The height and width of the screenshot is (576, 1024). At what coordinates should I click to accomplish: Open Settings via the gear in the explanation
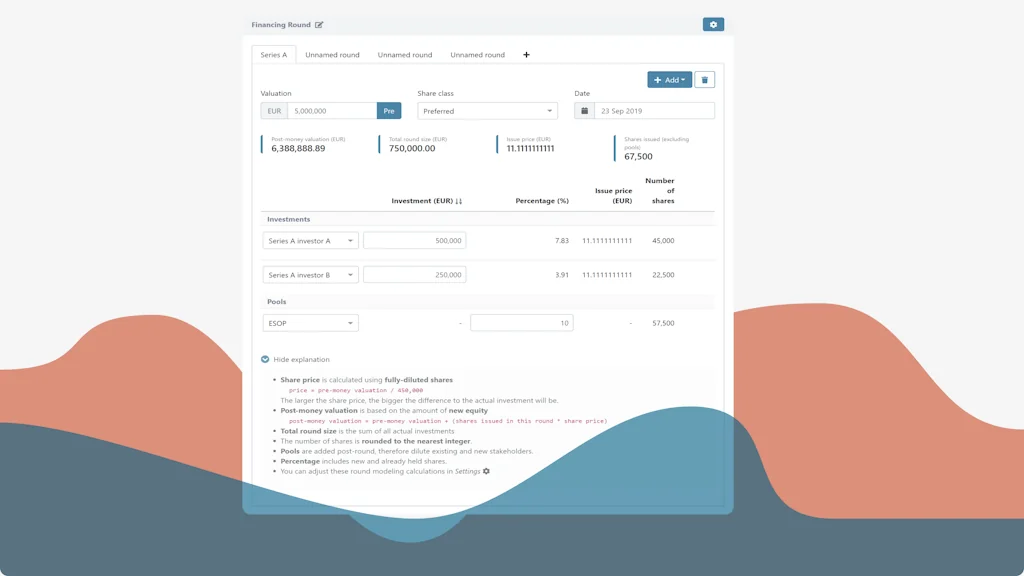(485, 471)
